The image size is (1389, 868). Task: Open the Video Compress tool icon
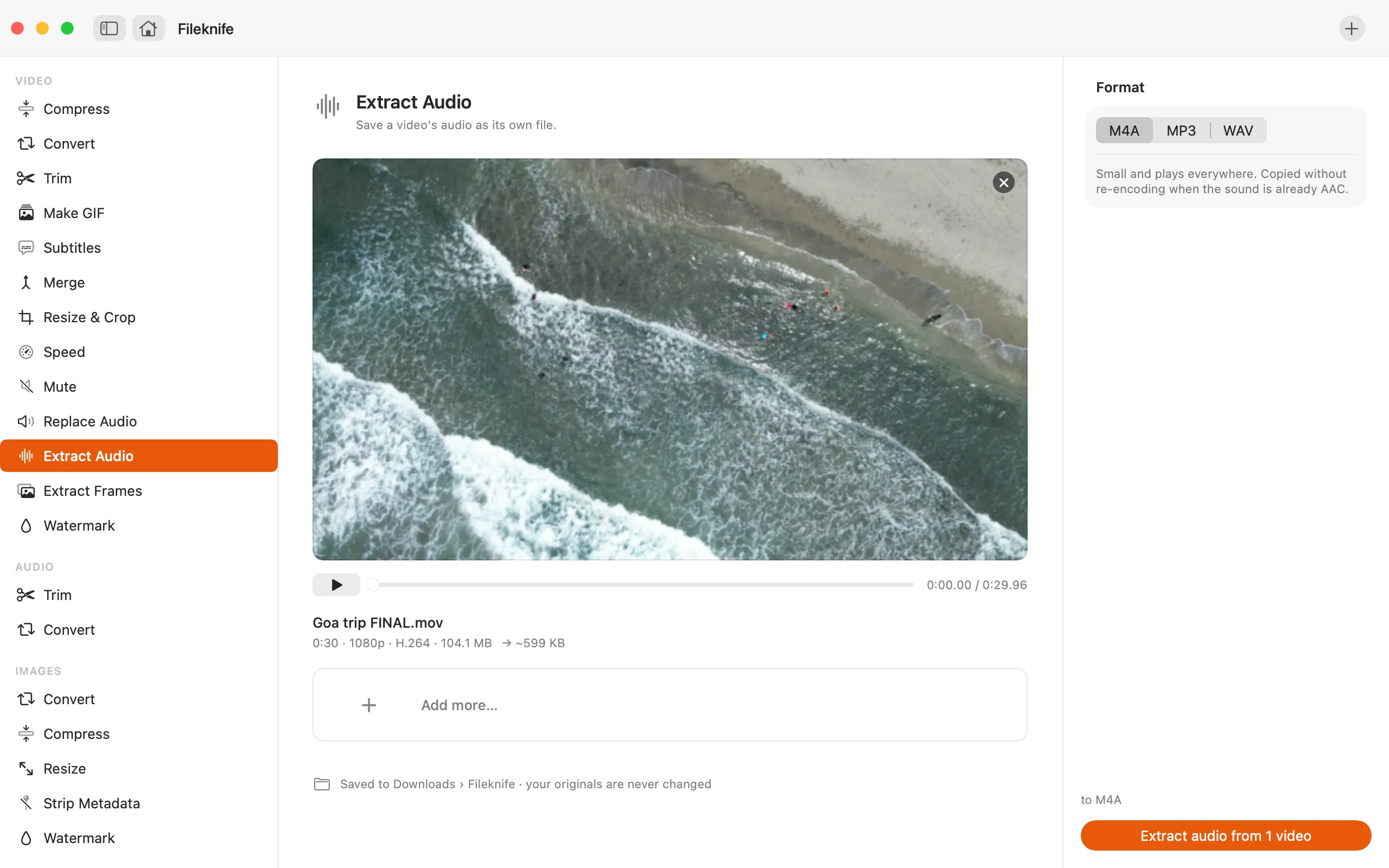pos(26,108)
